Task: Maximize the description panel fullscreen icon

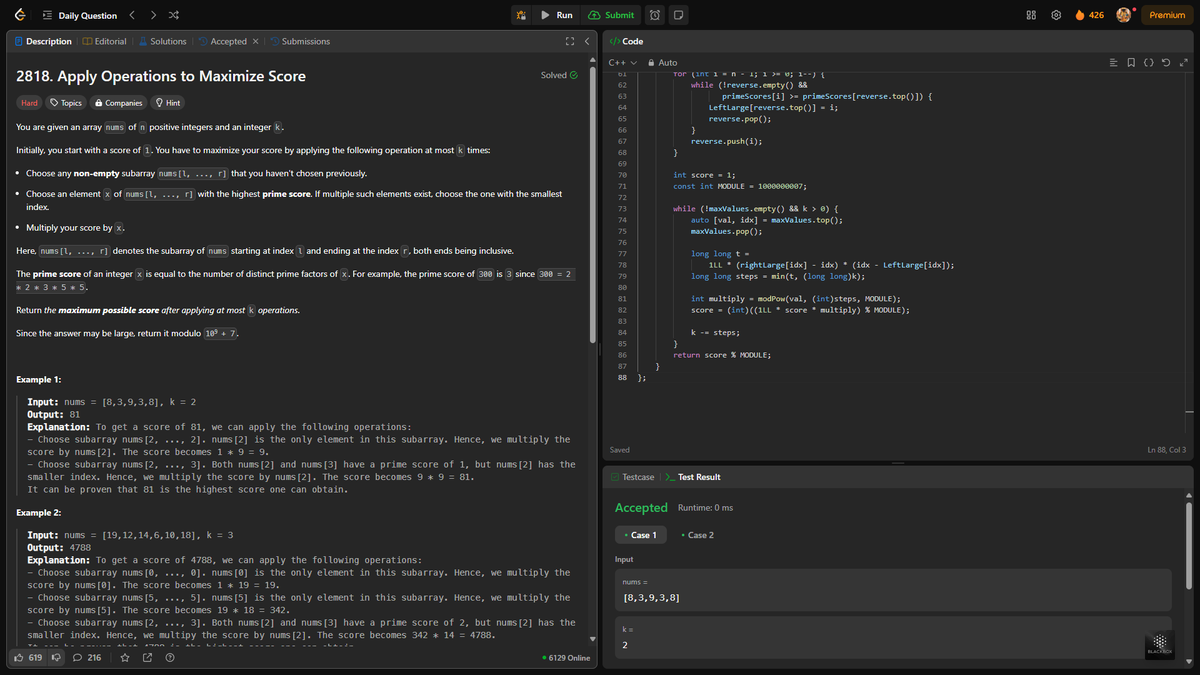Action: click(x=570, y=41)
